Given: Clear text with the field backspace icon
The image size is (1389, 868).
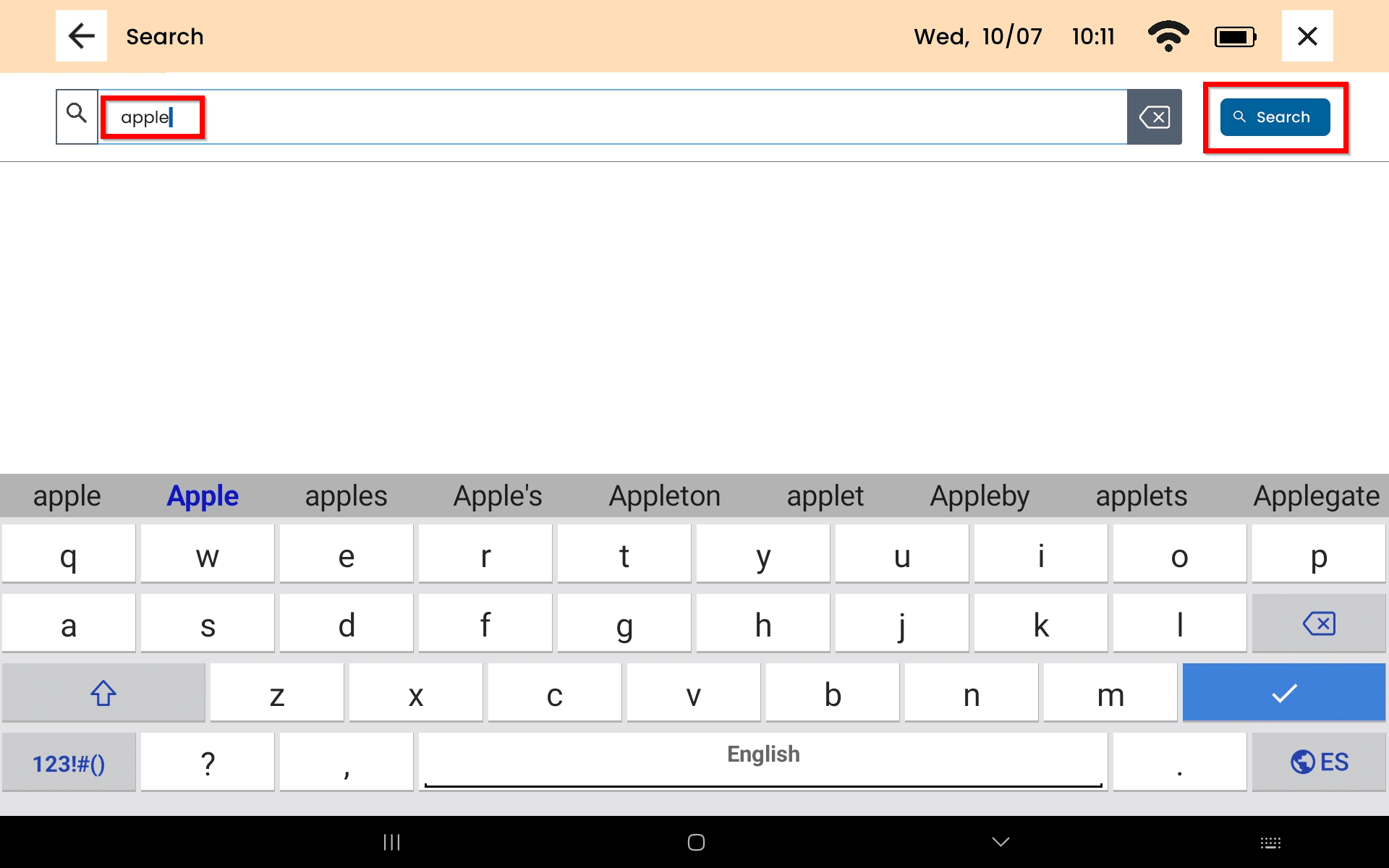Looking at the screenshot, I should [1154, 117].
